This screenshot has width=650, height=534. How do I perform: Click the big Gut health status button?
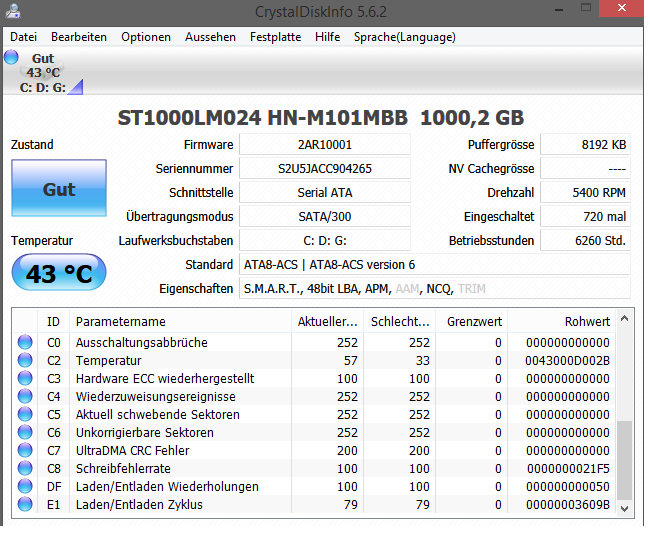tap(59, 188)
